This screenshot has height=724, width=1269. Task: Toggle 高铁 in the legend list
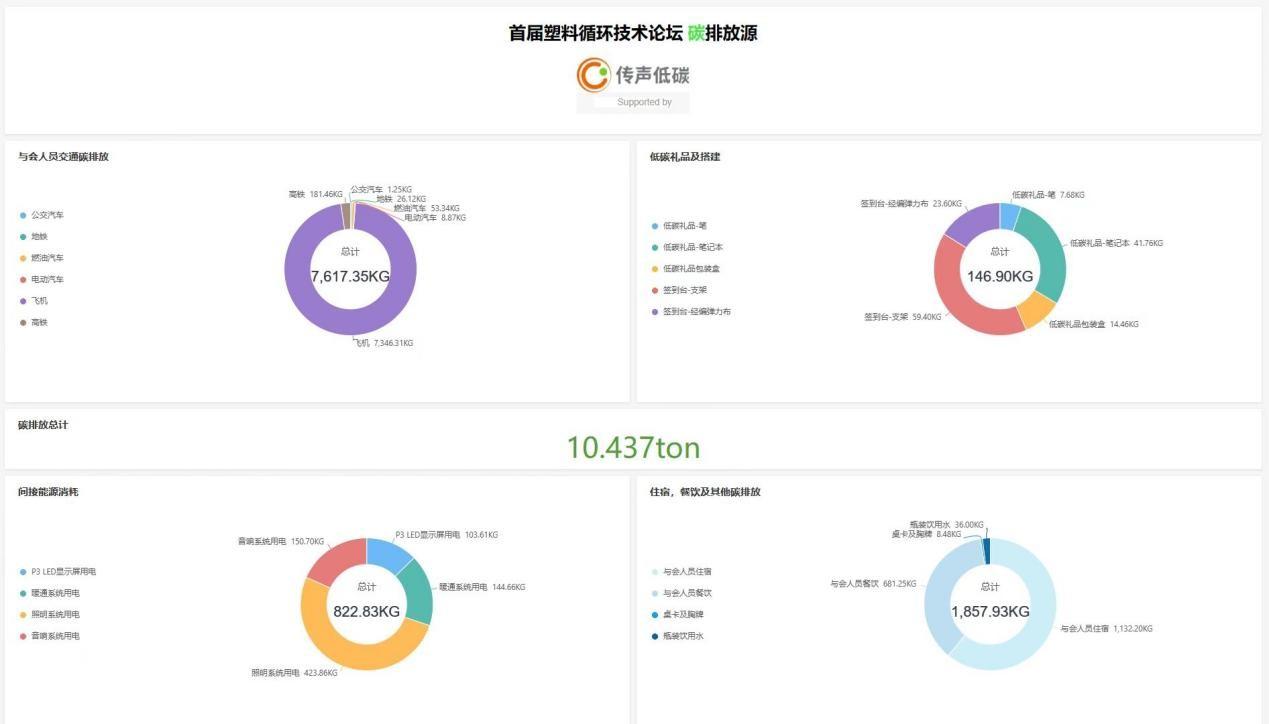point(34,323)
